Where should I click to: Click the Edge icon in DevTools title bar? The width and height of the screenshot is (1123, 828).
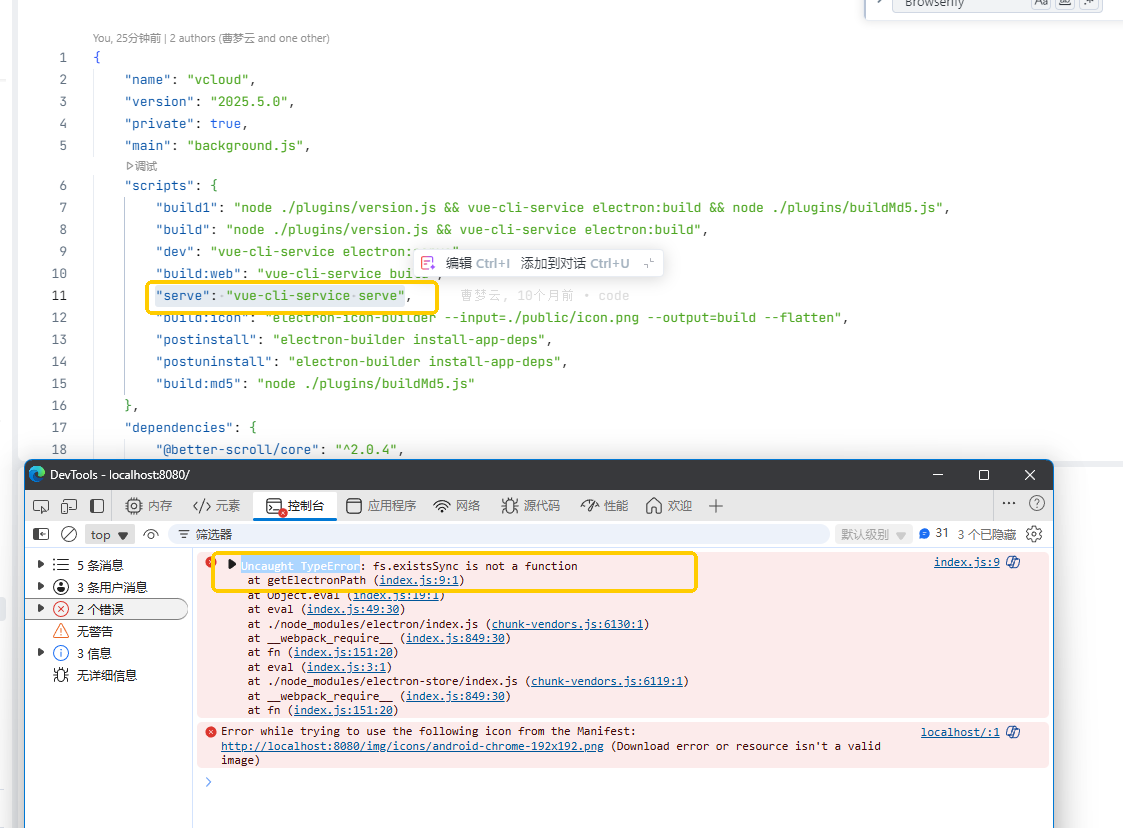pyautogui.click(x=37, y=474)
